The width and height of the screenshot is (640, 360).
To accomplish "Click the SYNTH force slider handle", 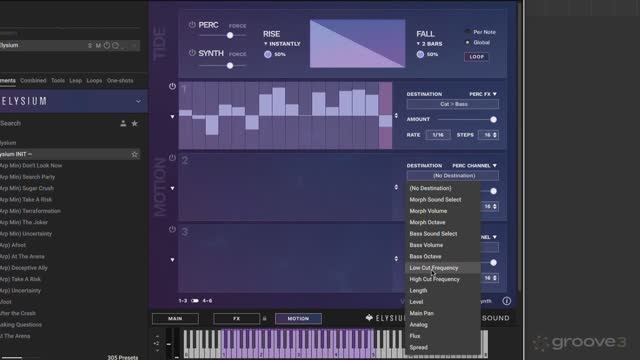I will point(230,65).
